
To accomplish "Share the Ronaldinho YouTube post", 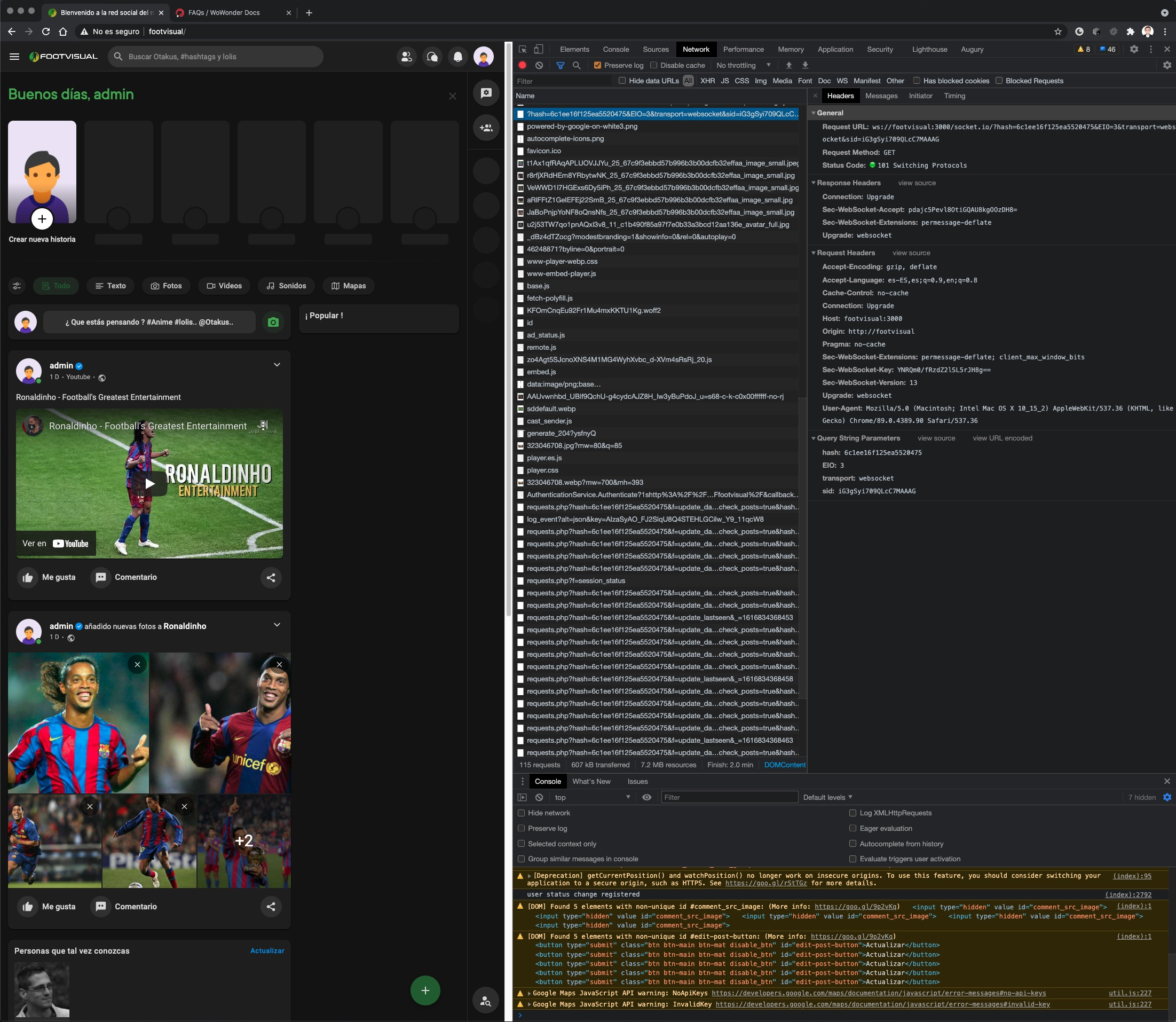I will pos(271,577).
